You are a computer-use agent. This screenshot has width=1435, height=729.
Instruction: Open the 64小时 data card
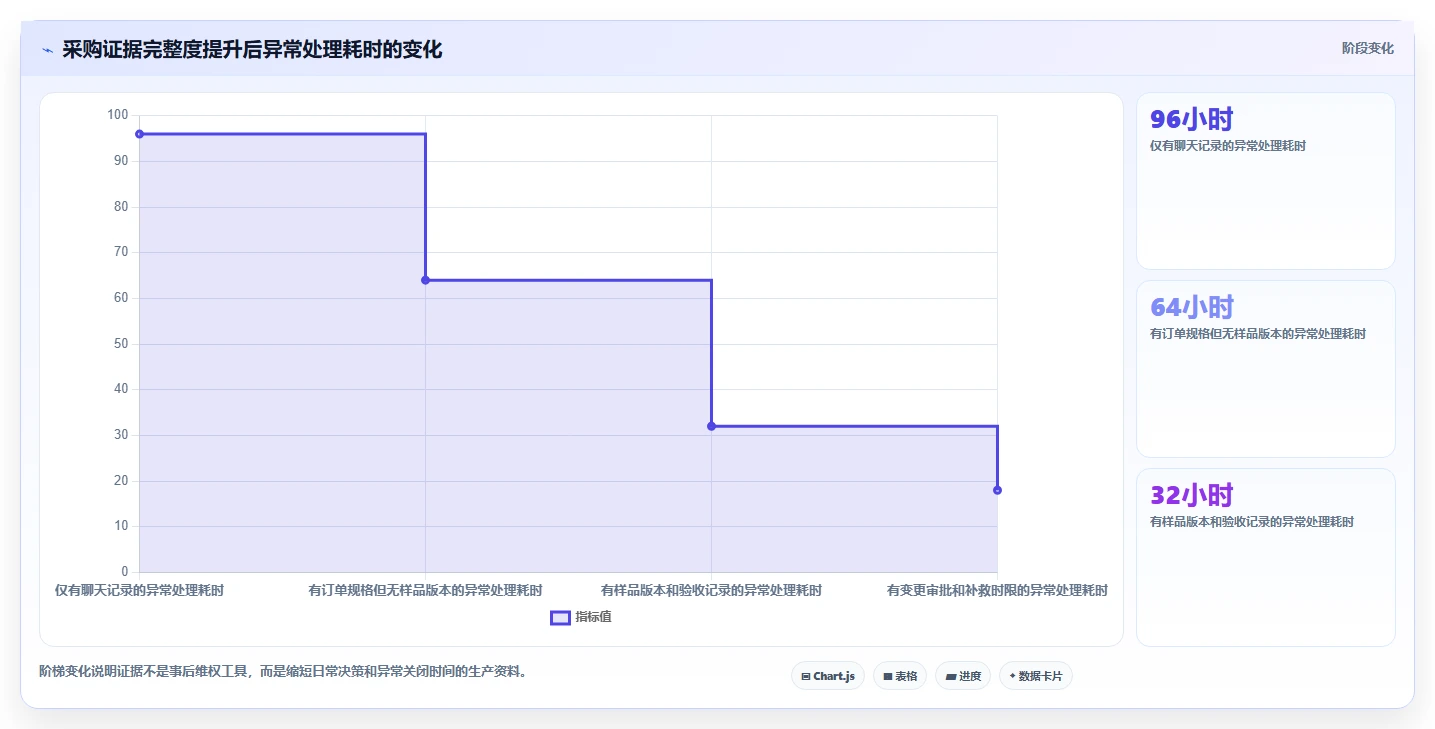click(x=1265, y=369)
